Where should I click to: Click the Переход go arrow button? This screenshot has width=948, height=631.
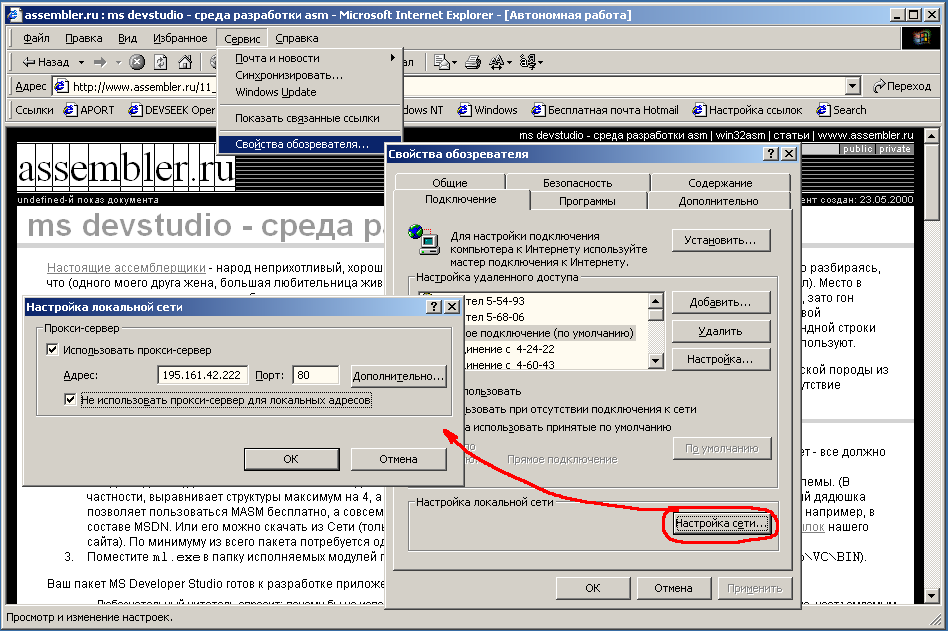point(902,86)
